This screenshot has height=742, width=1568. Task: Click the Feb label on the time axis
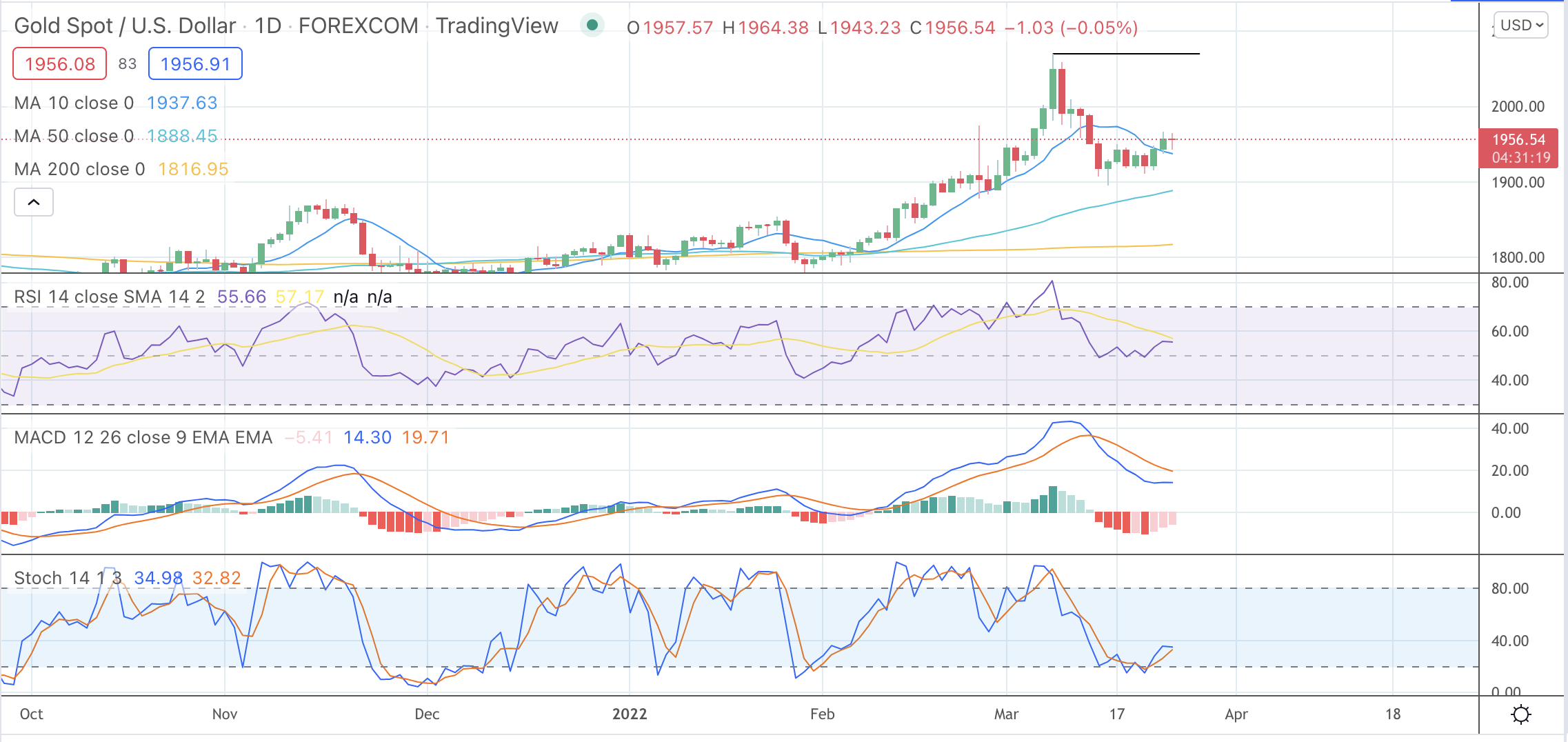822,714
